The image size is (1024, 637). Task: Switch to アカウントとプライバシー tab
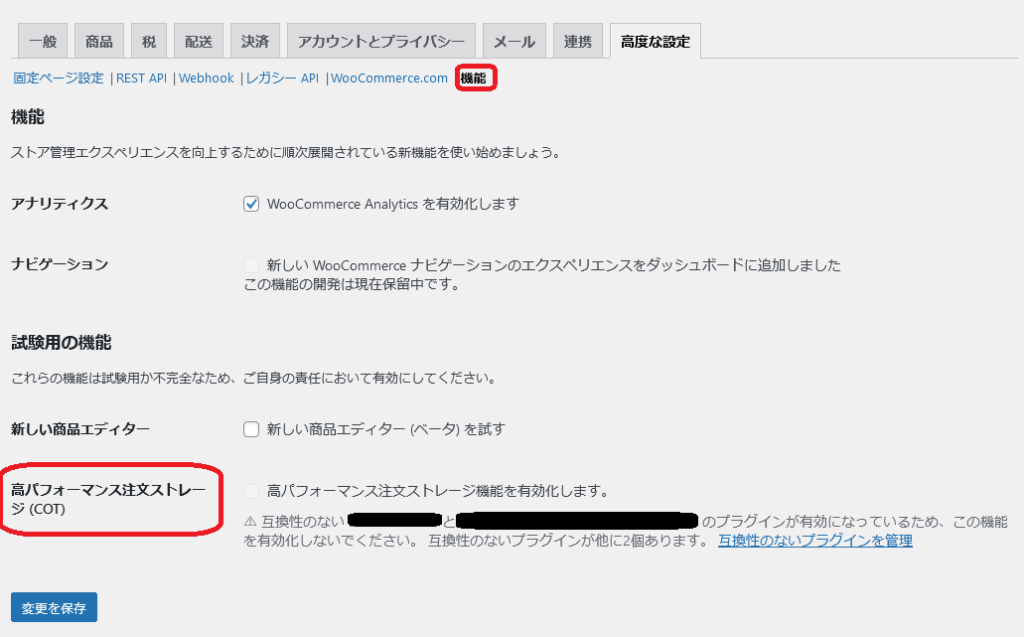pyautogui.click(x=380, y=42)
